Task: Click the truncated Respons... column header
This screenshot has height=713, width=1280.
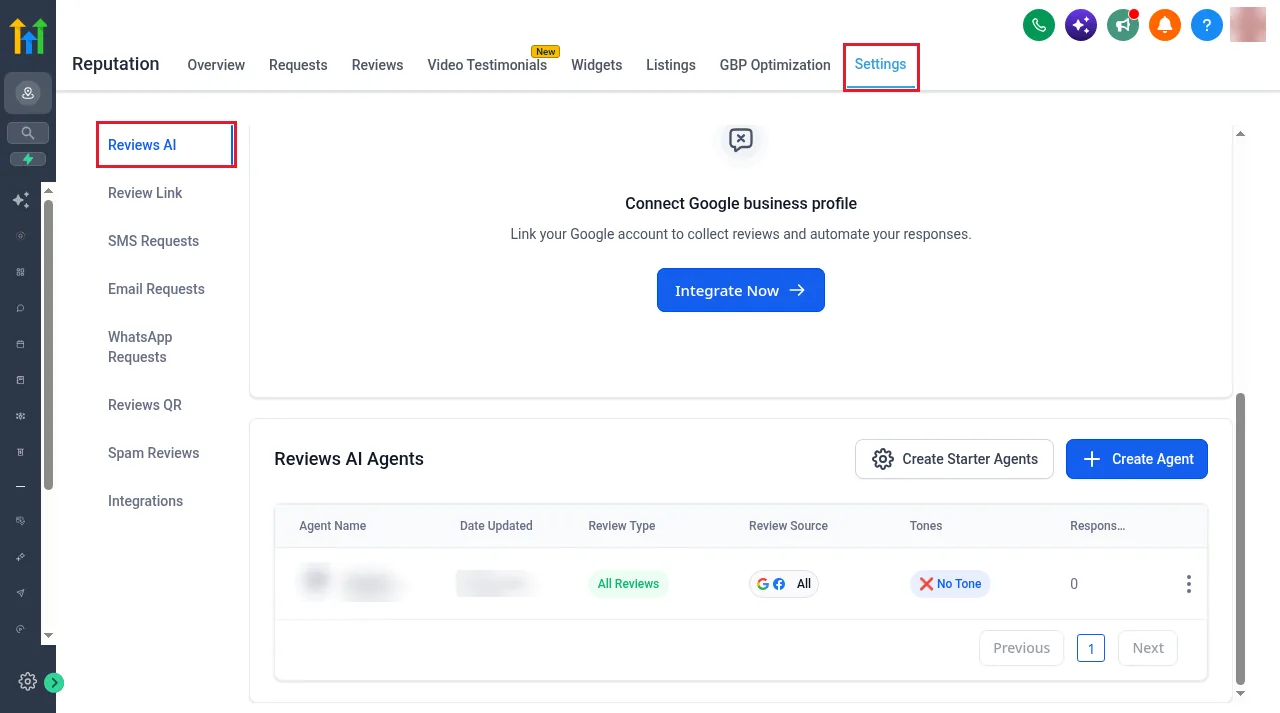Action: tap(1097, 526)
